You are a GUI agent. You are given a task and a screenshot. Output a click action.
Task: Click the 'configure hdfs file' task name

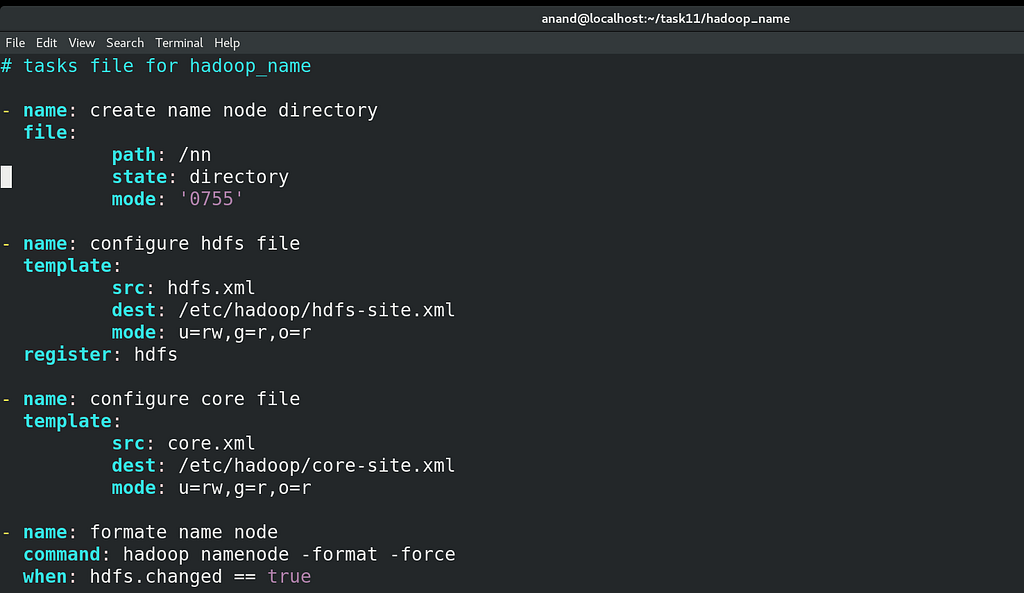tap(195, 244)
